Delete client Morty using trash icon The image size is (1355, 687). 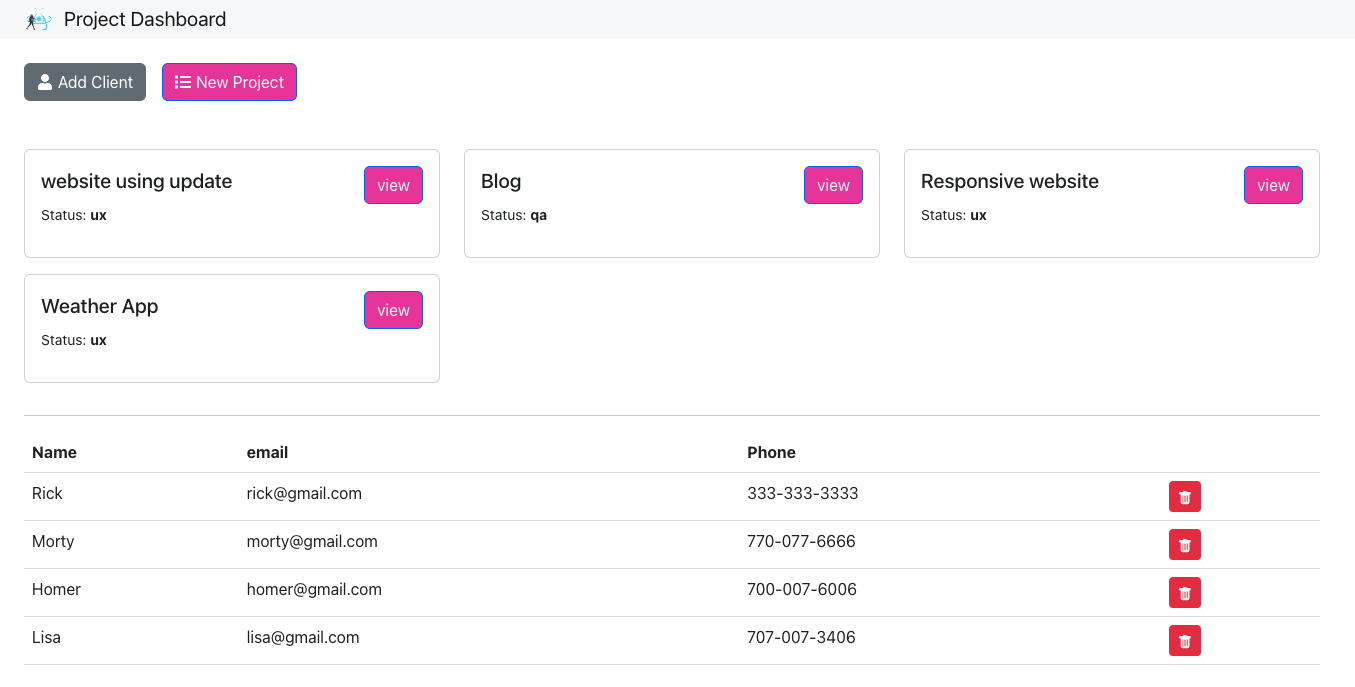click(x=1184, y=545)
